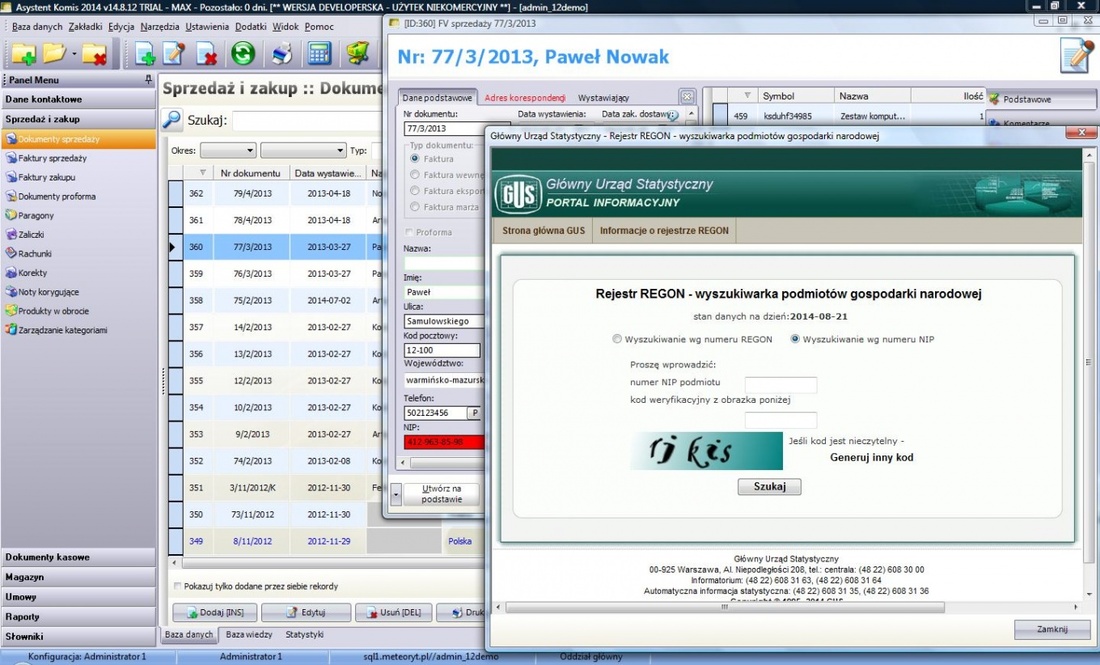Click the invoice edit icon in document window
This screenshot has width=1100, height=665.
click(x=1077, y=56)
